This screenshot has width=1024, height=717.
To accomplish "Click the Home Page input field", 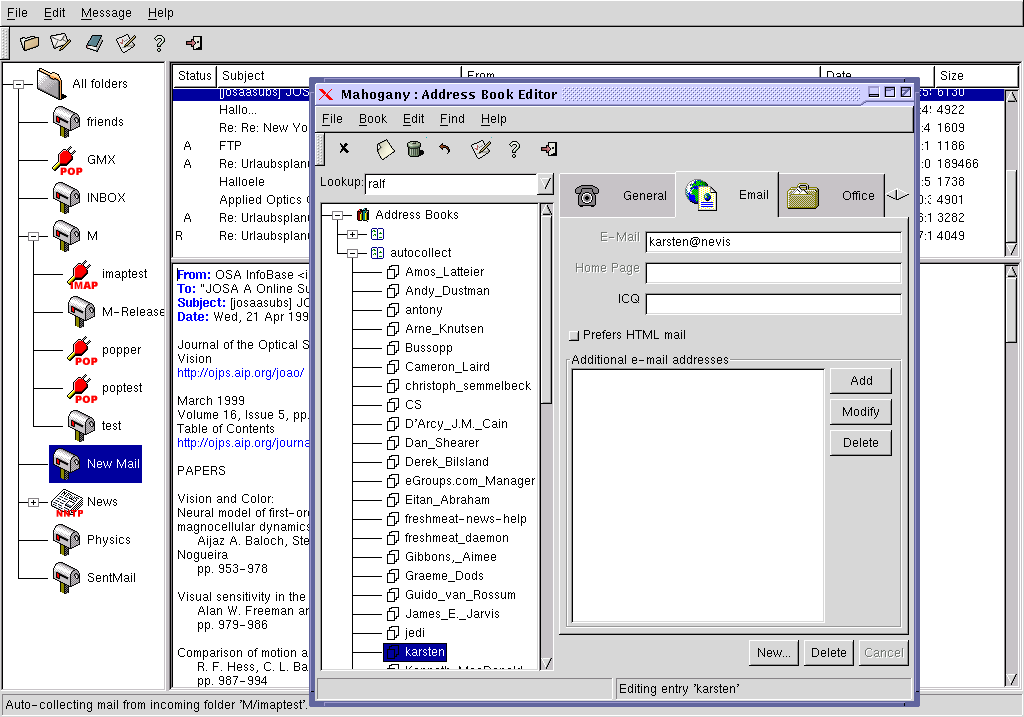I will 773,273.
